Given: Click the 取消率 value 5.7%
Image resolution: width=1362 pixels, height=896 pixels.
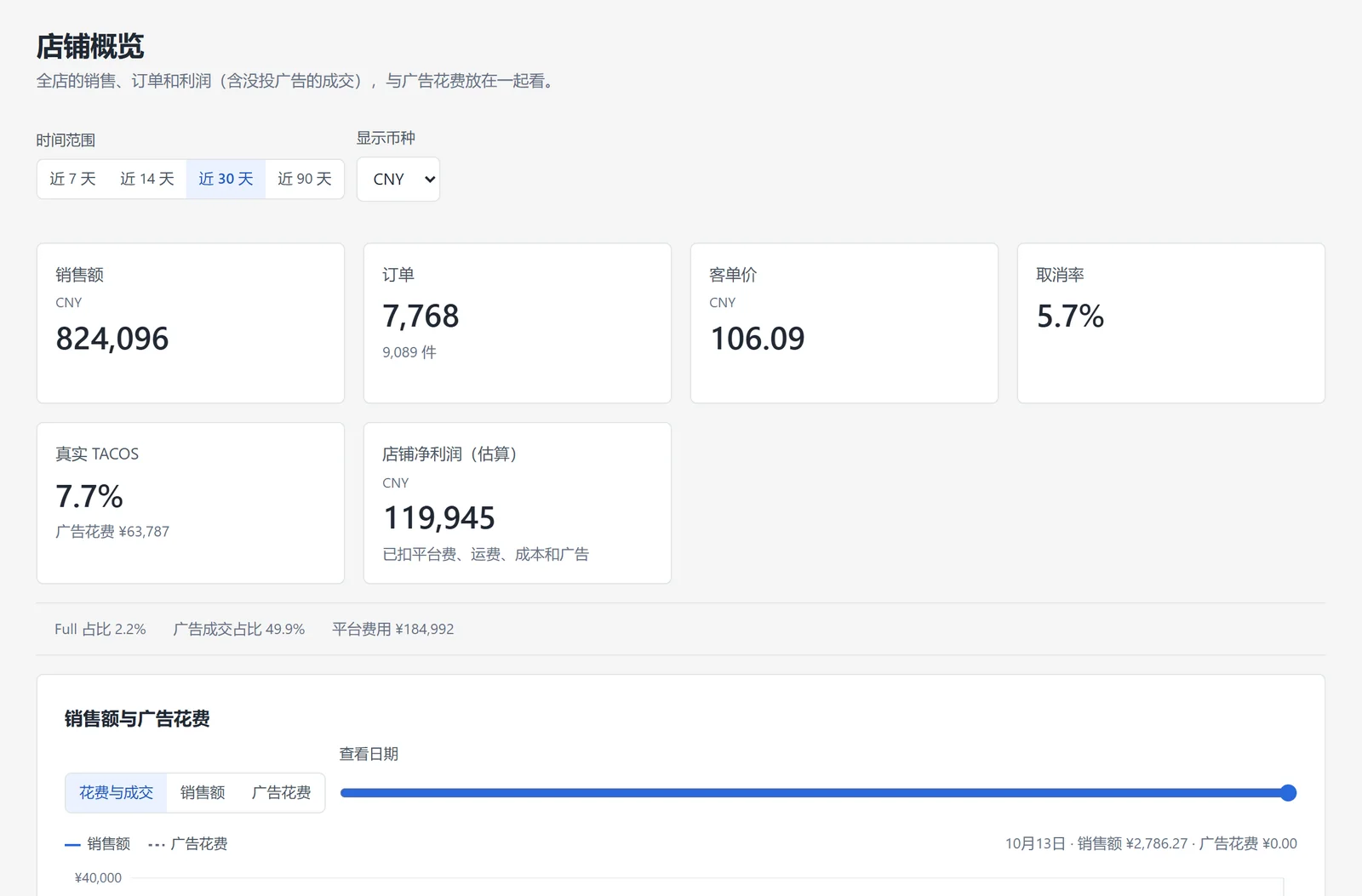Looking at the screenshot, I should click(x=1070, y=317).
